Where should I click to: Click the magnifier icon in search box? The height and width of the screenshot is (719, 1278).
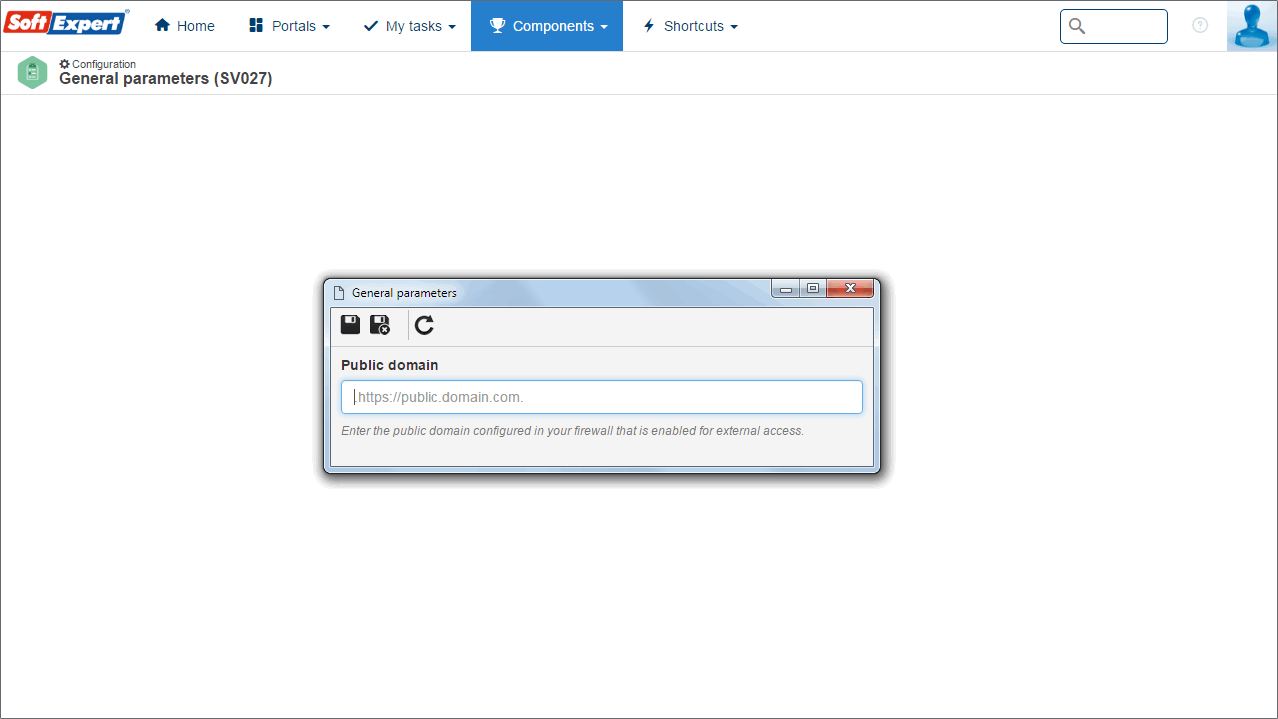click(x=1077, y=26)
